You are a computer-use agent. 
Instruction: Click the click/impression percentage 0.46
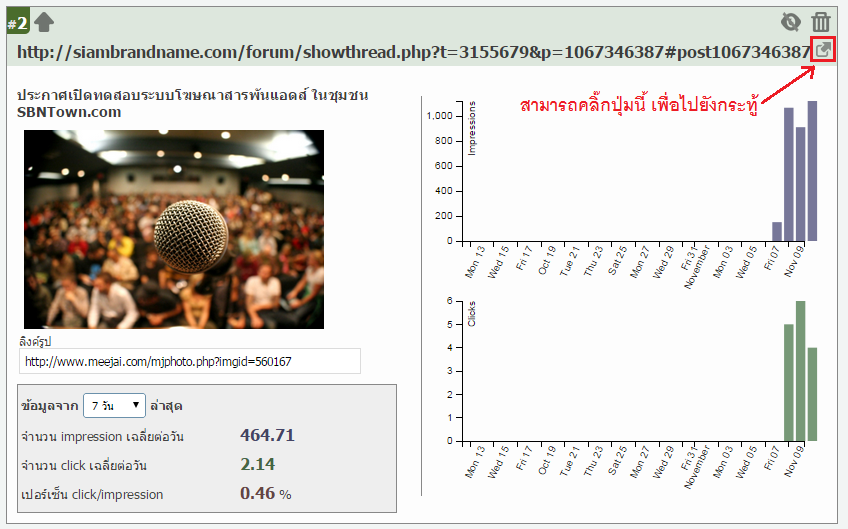pos(257,493)
